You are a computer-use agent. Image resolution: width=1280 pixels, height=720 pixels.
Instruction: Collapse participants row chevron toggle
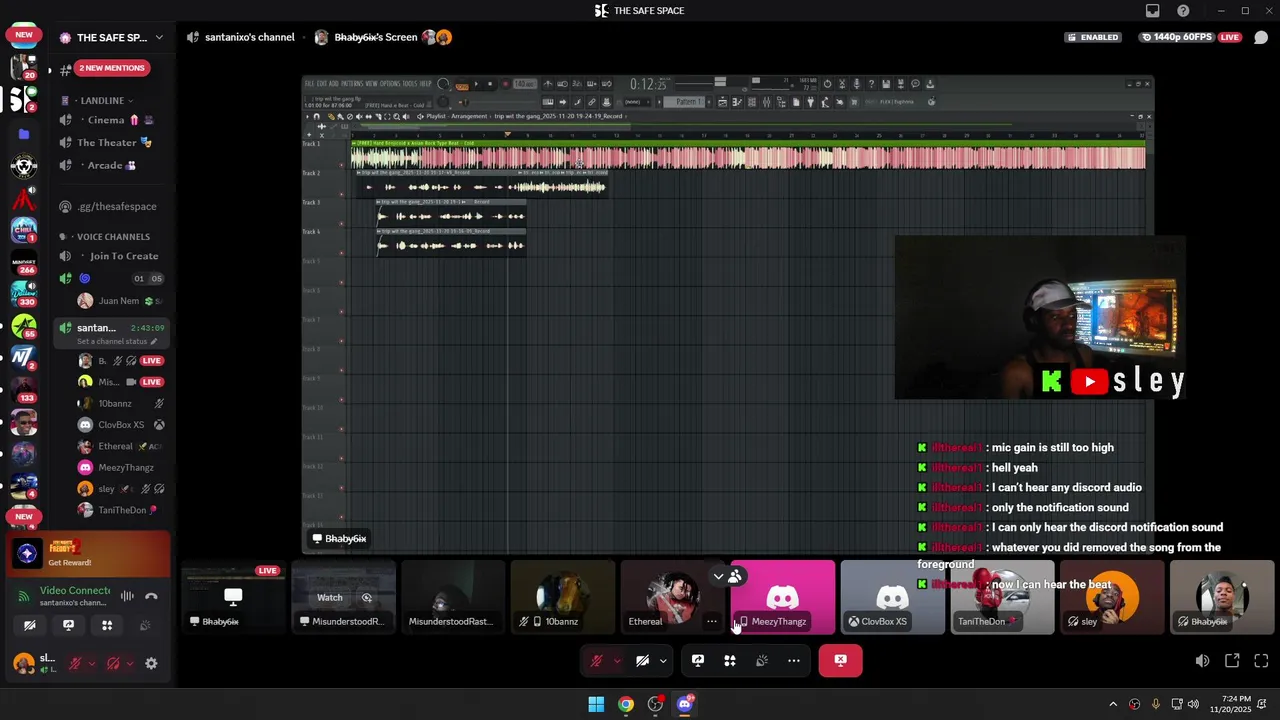click(x=718, y=576)
